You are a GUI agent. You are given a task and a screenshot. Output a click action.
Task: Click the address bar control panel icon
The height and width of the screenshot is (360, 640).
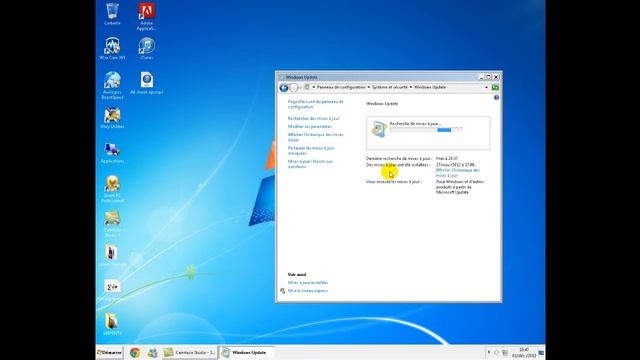coord(307,87)
